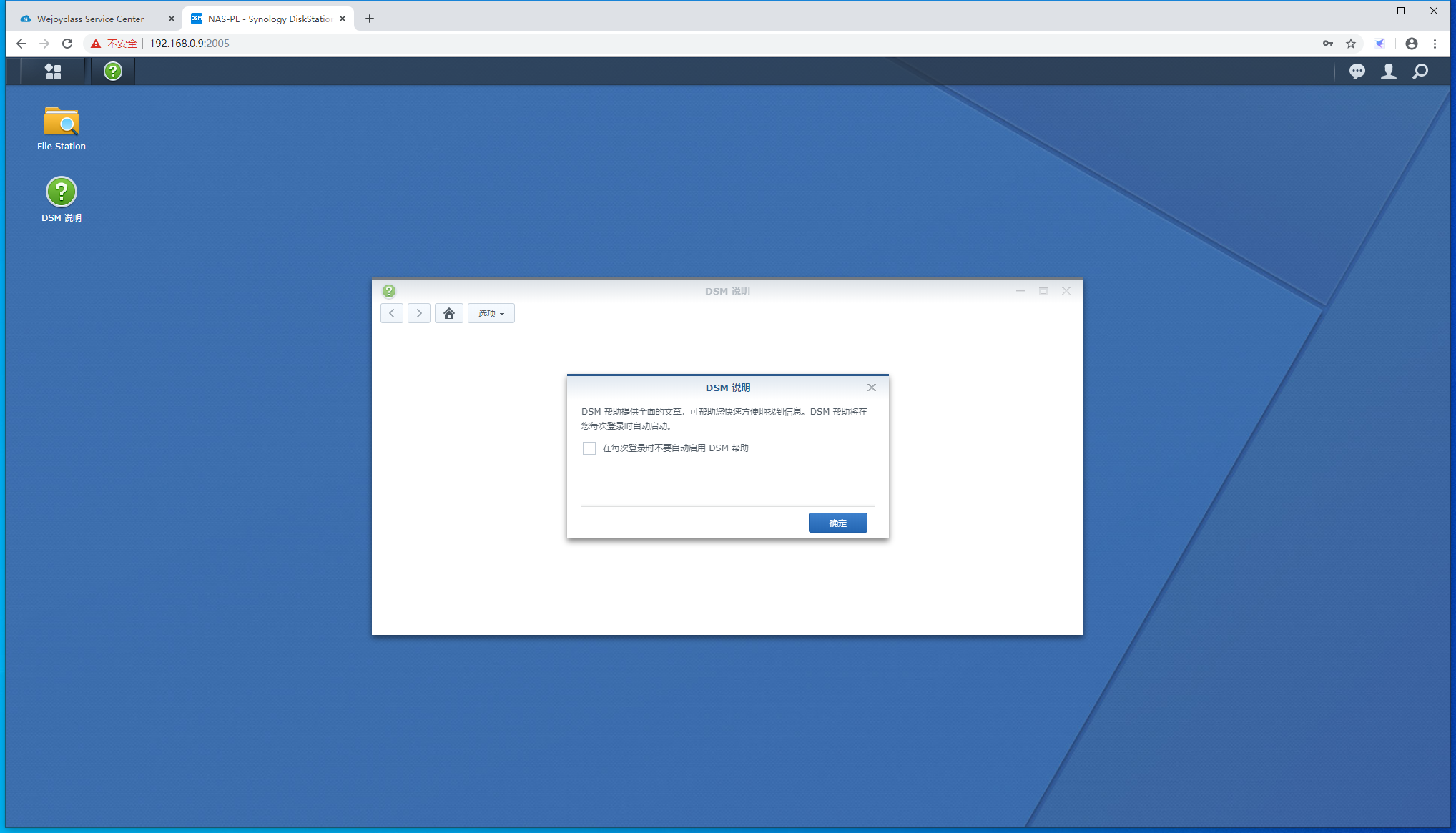Image resolution: width=1456 pixels, height=833 pixels.
Task: Check 'do not auto-launch DSM help' box
Action: point(589,448)
